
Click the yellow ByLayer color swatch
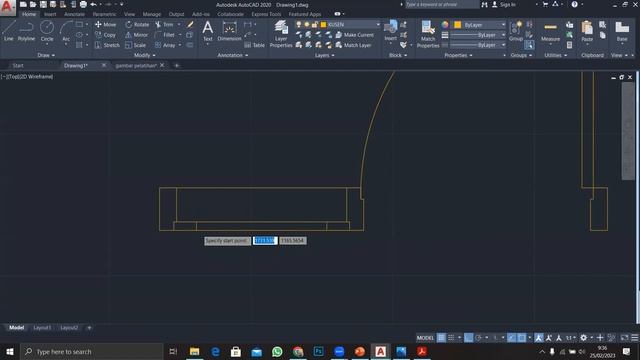458,25
